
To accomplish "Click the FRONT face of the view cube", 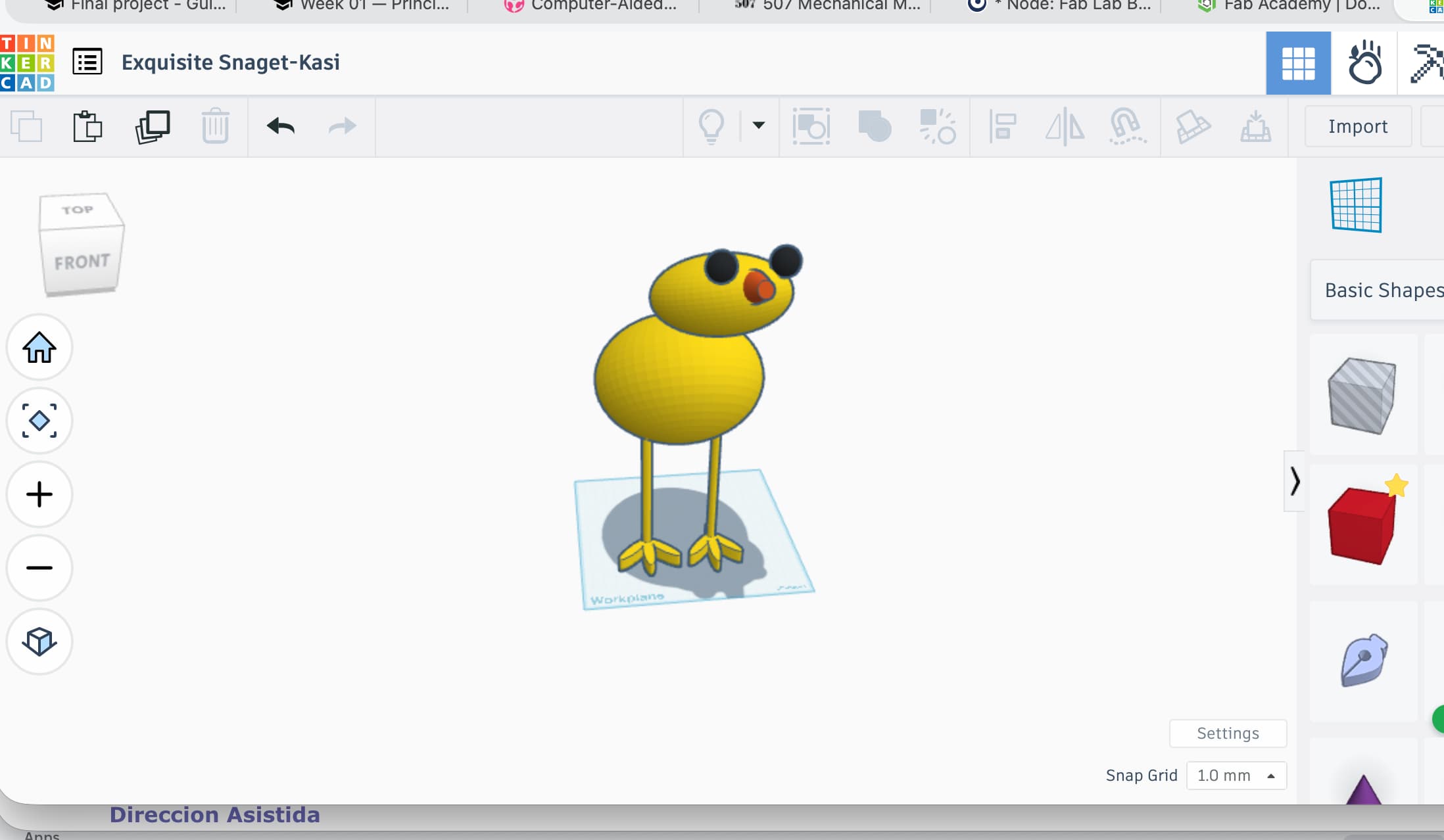I will [81, 261].
